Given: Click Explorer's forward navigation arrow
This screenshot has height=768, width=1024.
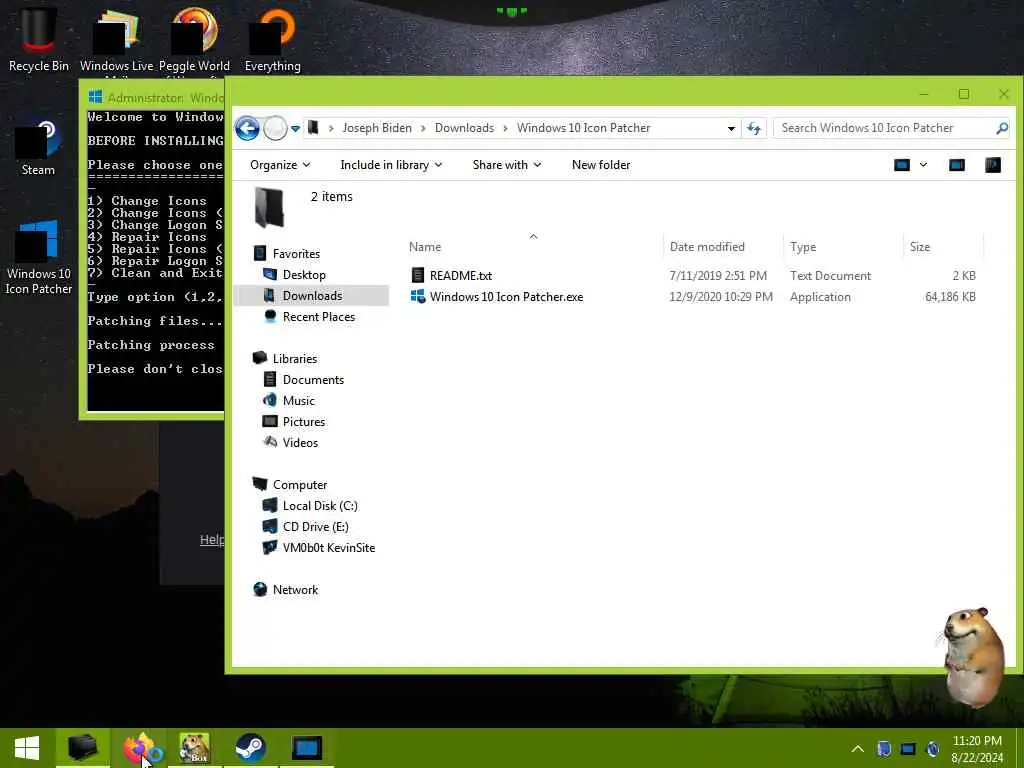Looking at the screenshot, I should click(276, 128).
